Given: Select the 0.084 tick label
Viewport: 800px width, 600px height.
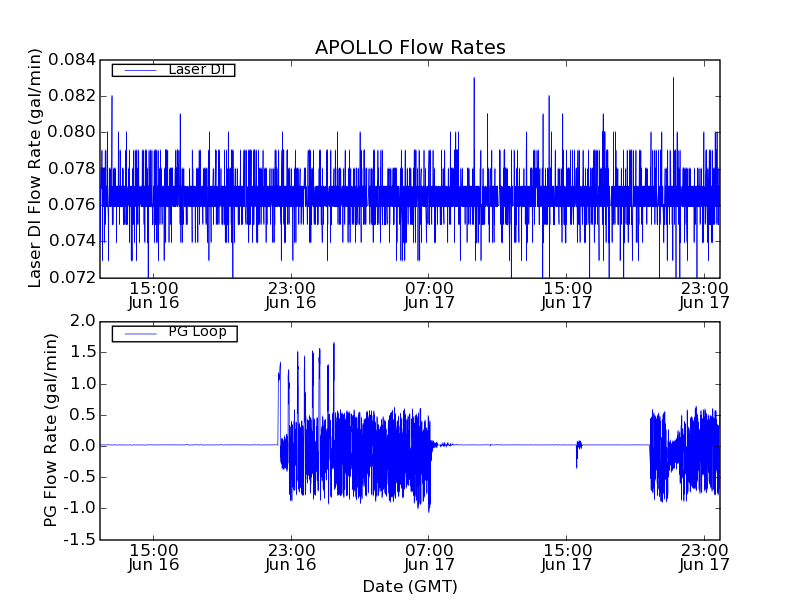Looking at the screenshot, I should click(72, 60).
